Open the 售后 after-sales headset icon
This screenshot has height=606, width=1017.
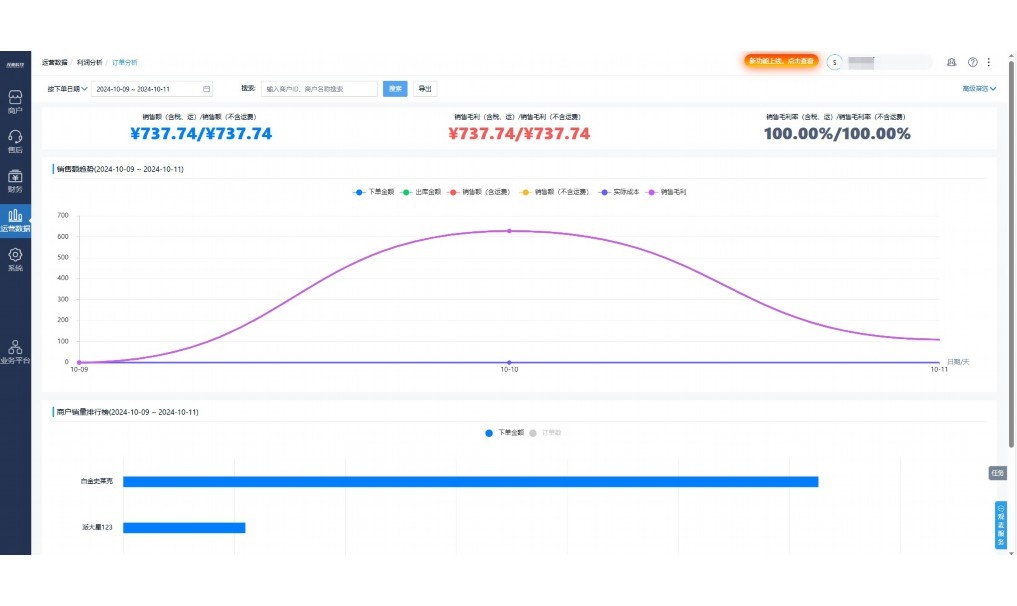[x=15, y=140]
